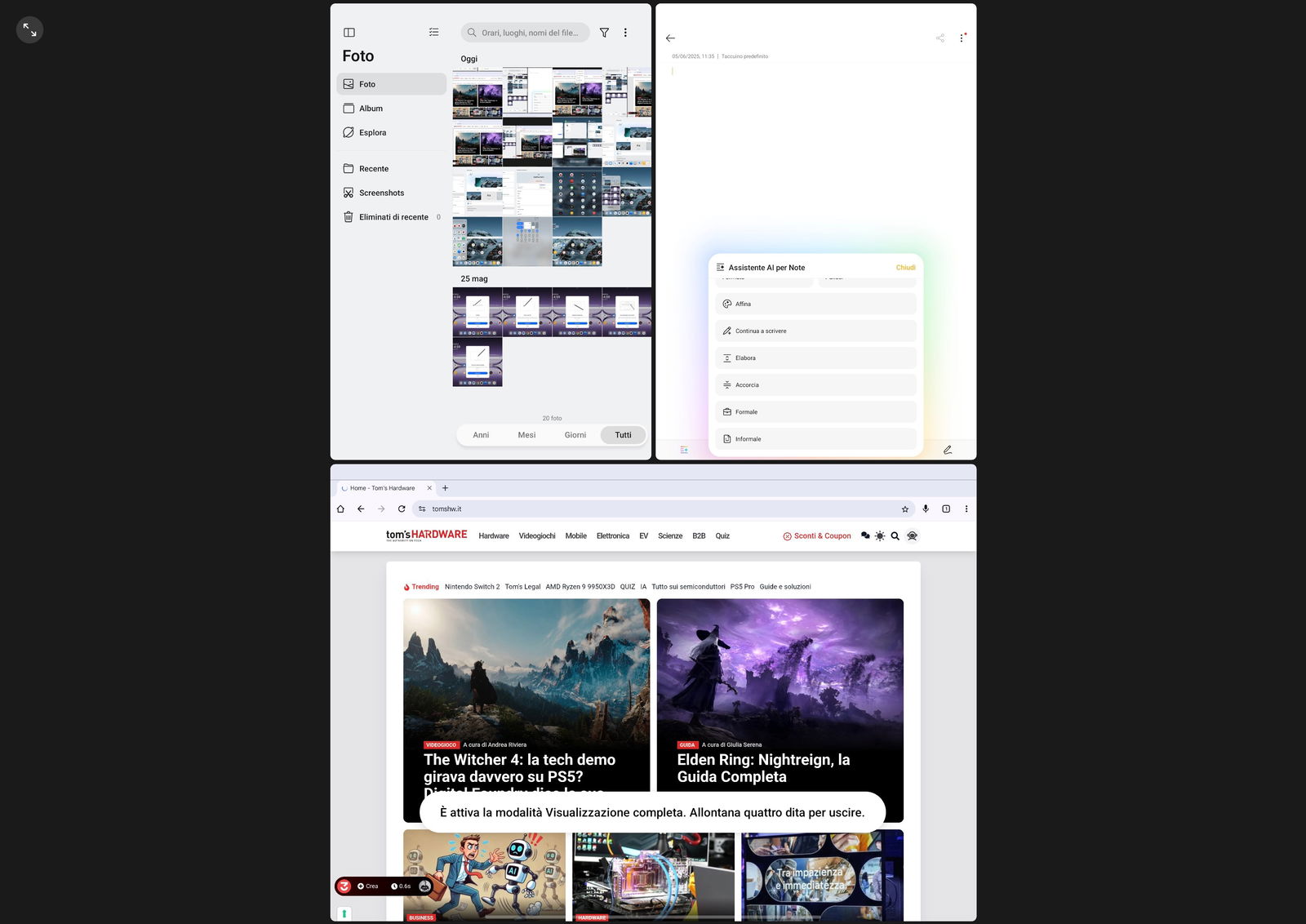Select the Tutti view tab

[x=623, y=435]
